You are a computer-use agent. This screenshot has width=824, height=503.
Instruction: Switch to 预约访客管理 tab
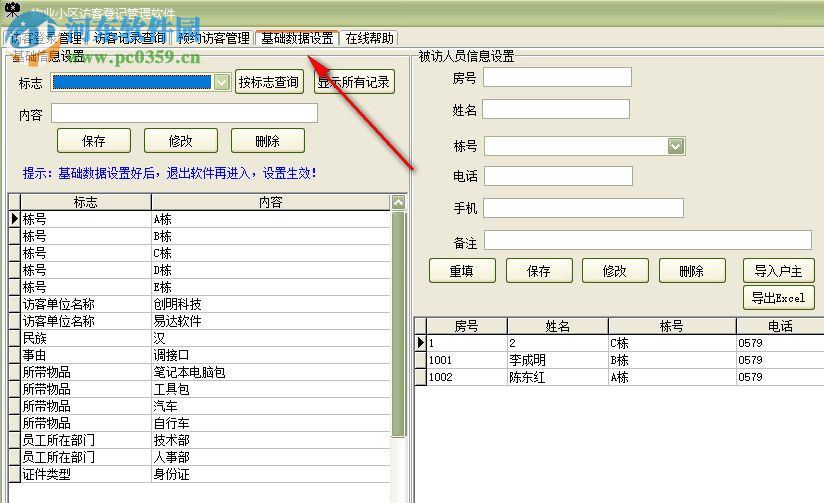214,38
